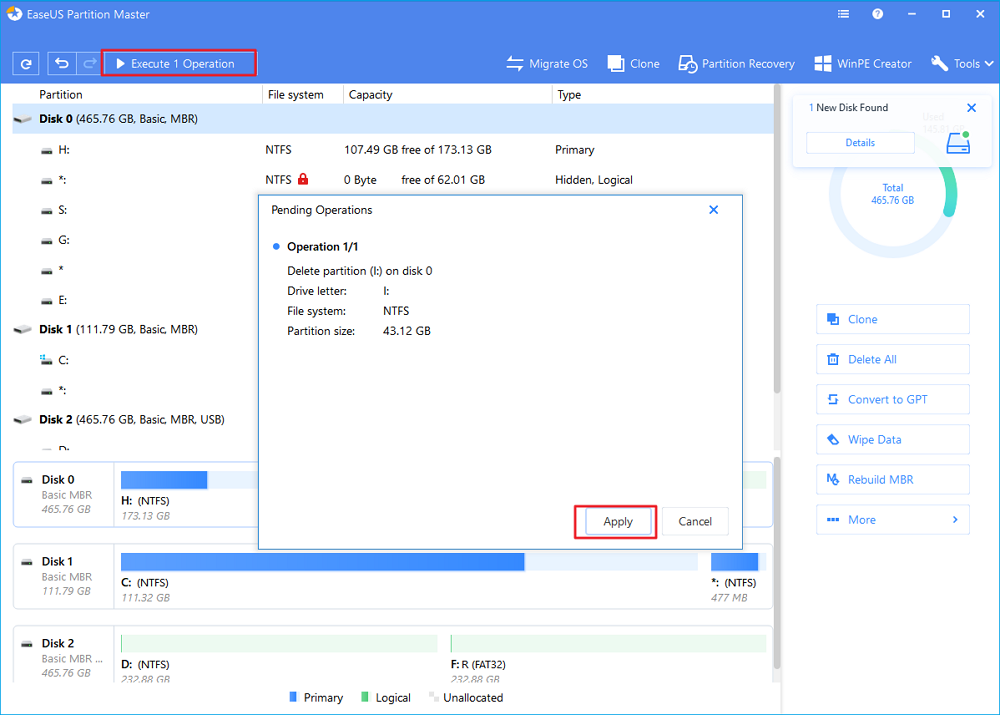Viewport: 1000px width, 715px height.
Task: Click the Rebuild MBR icon
Action: pyautogui.click(x=833, y=480)
